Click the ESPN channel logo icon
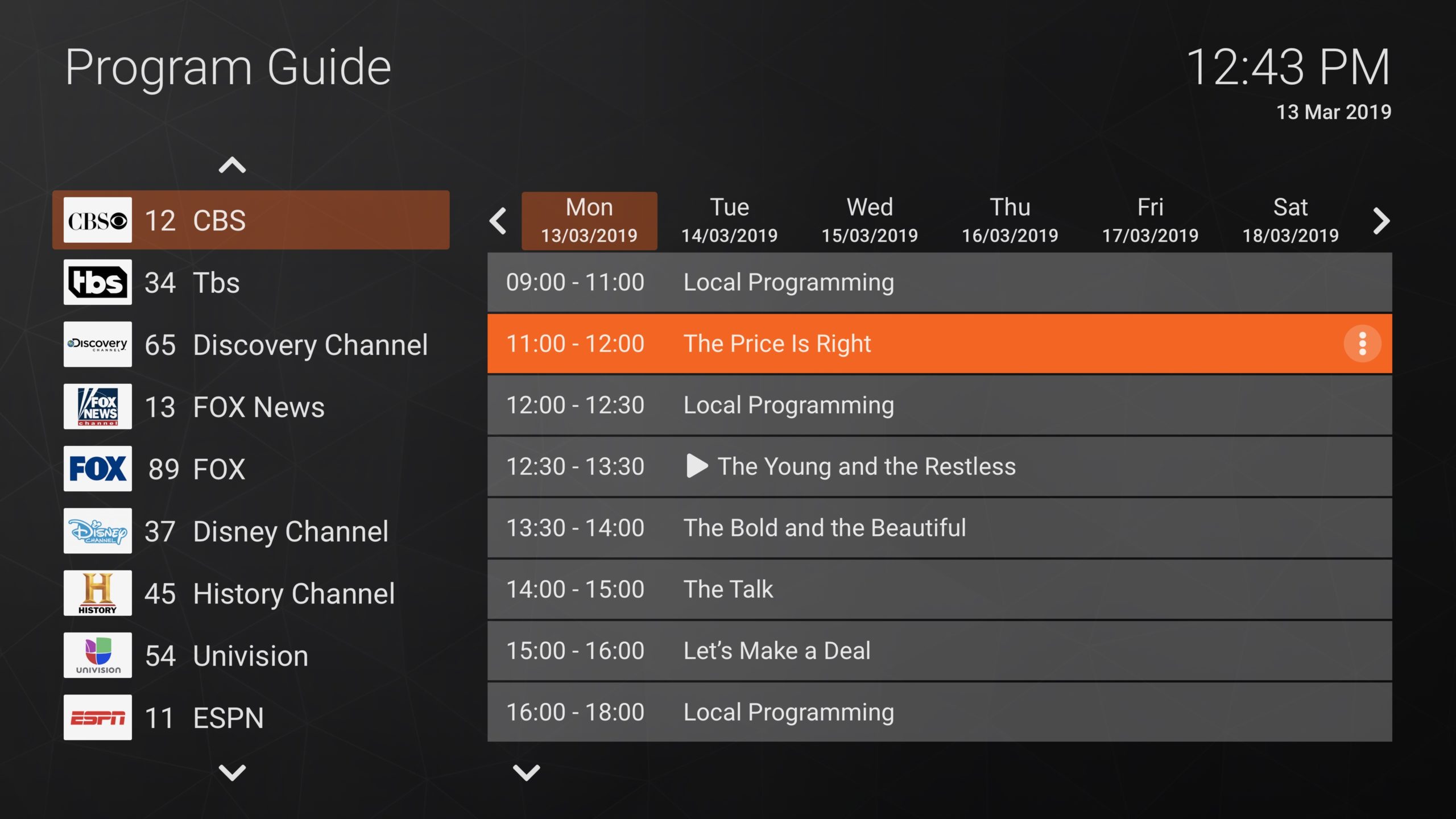 pyautogui.click(x=97, y=717)
